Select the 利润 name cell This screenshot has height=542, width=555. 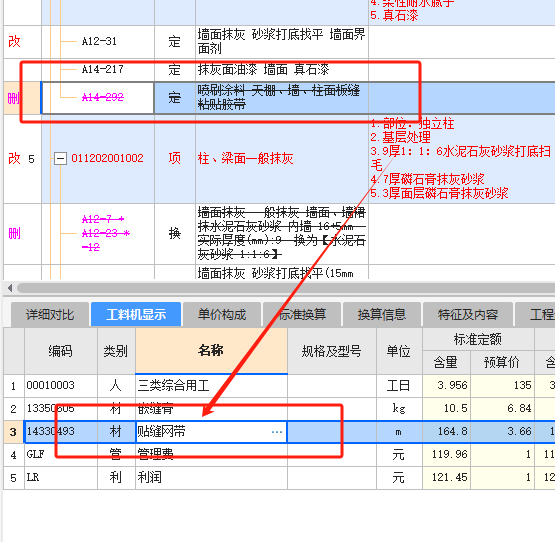click(x=211, y=478)
